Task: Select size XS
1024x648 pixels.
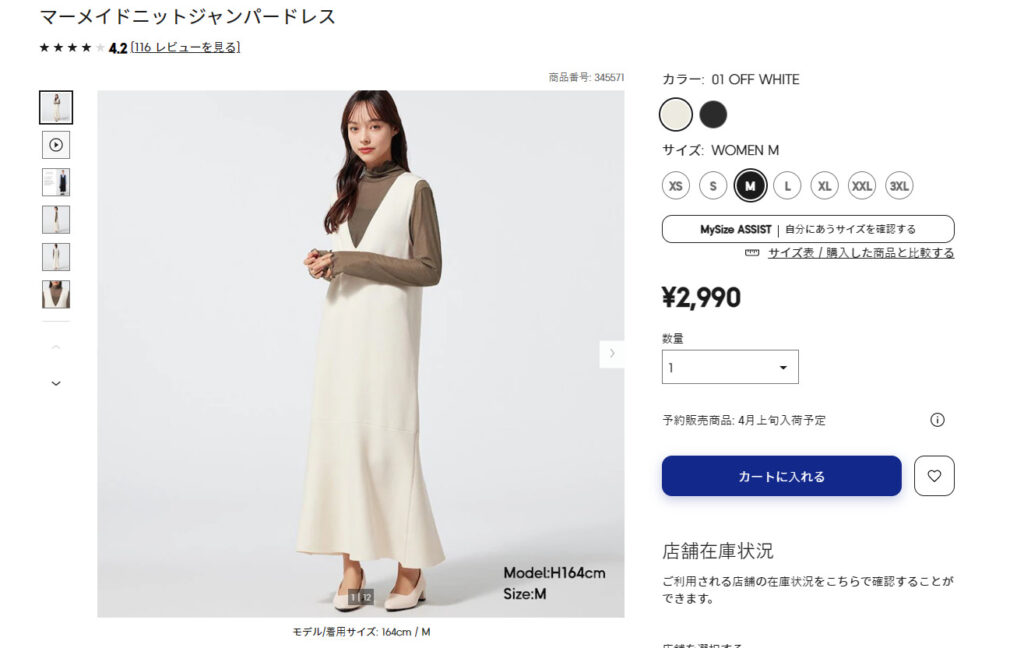Action: tap(676, 186)
